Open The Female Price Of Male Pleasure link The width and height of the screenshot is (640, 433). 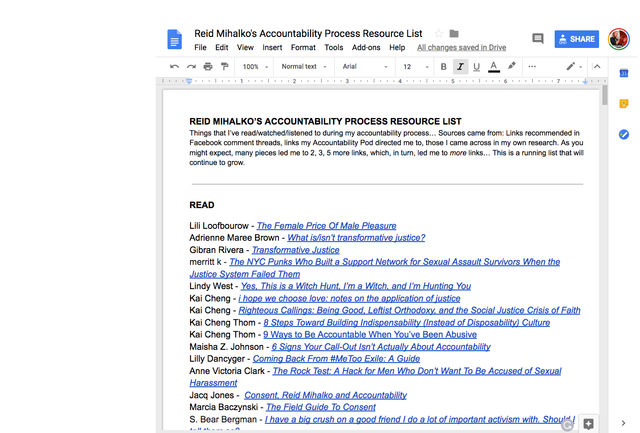[x=326, y=226]
